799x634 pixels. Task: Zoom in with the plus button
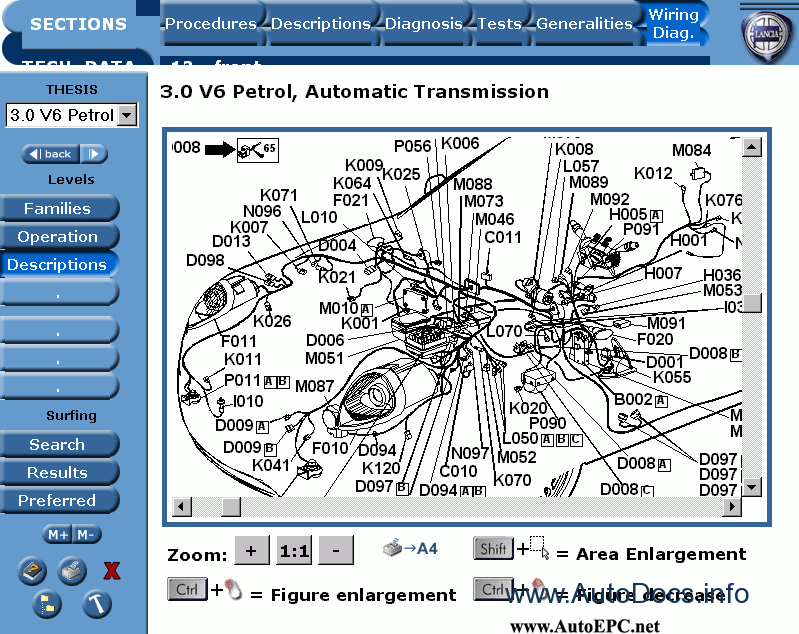click(x=251, y=550)
